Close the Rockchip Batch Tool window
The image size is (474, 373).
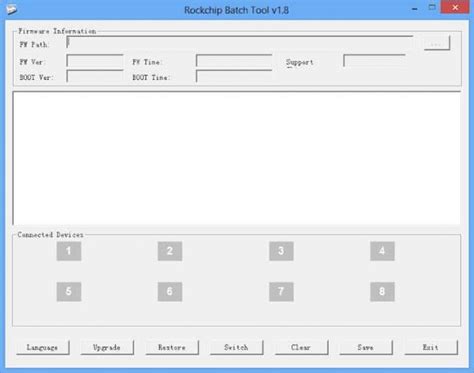pos(455,7)
